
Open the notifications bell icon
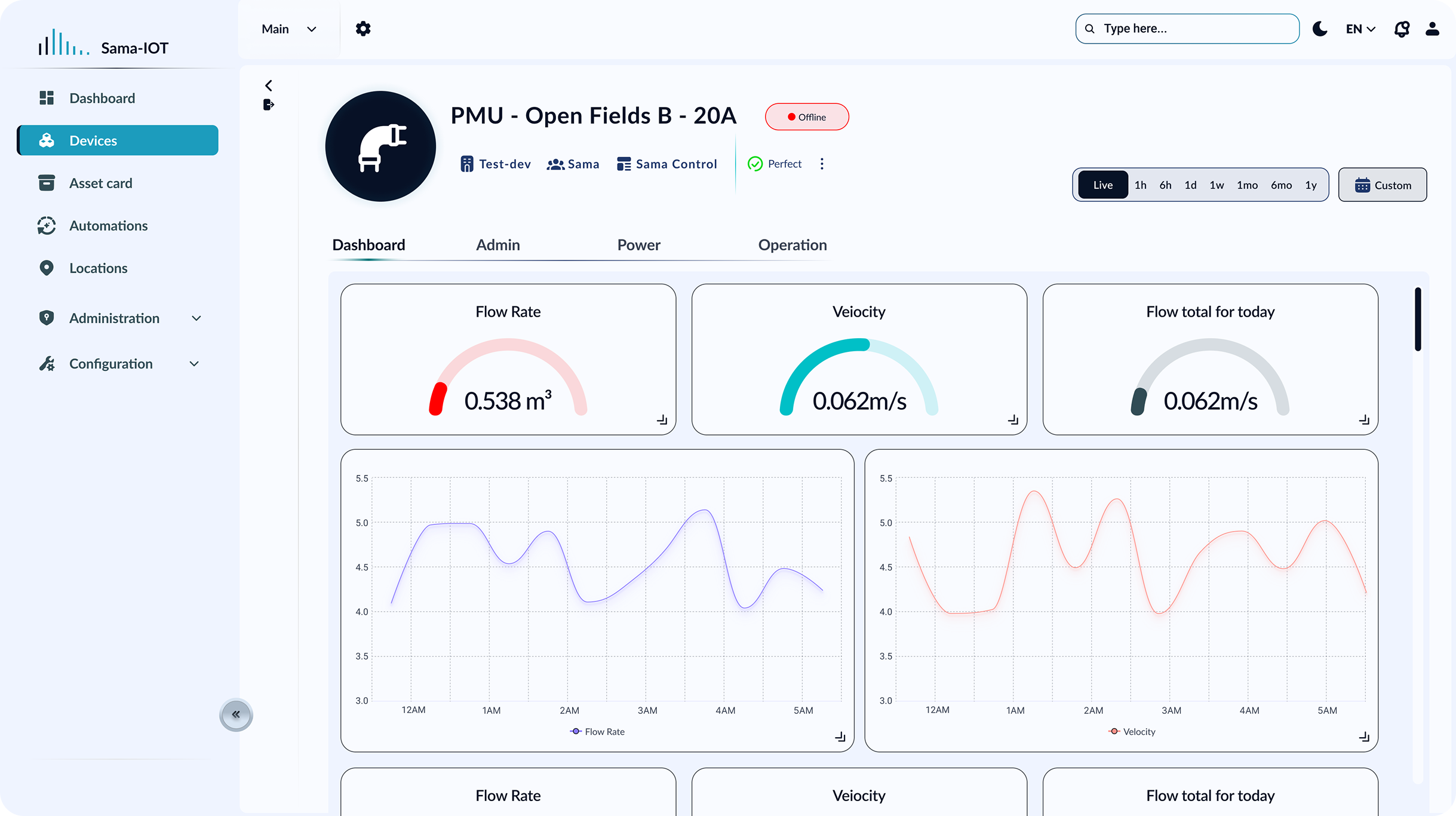point(1402,29)
